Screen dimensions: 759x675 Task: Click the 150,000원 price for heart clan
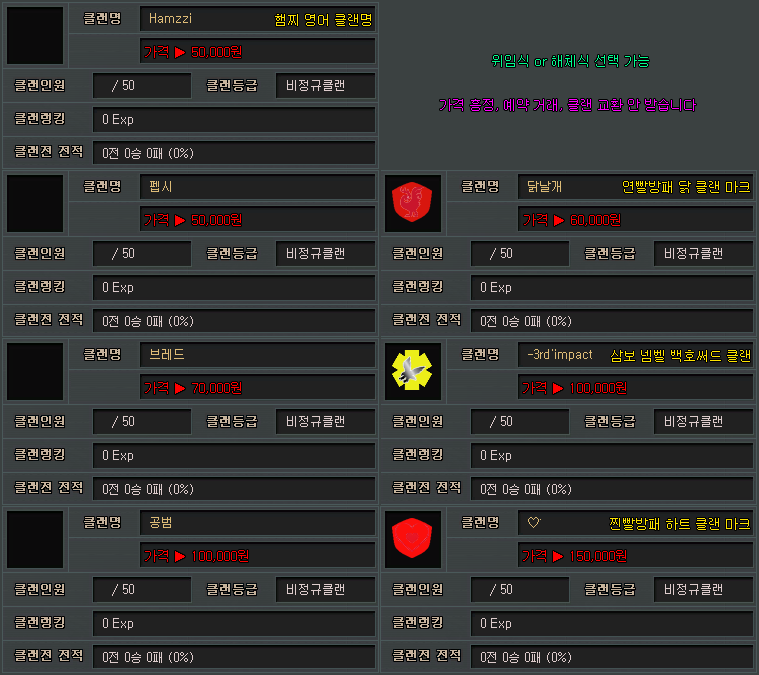(x=635, y=555)
